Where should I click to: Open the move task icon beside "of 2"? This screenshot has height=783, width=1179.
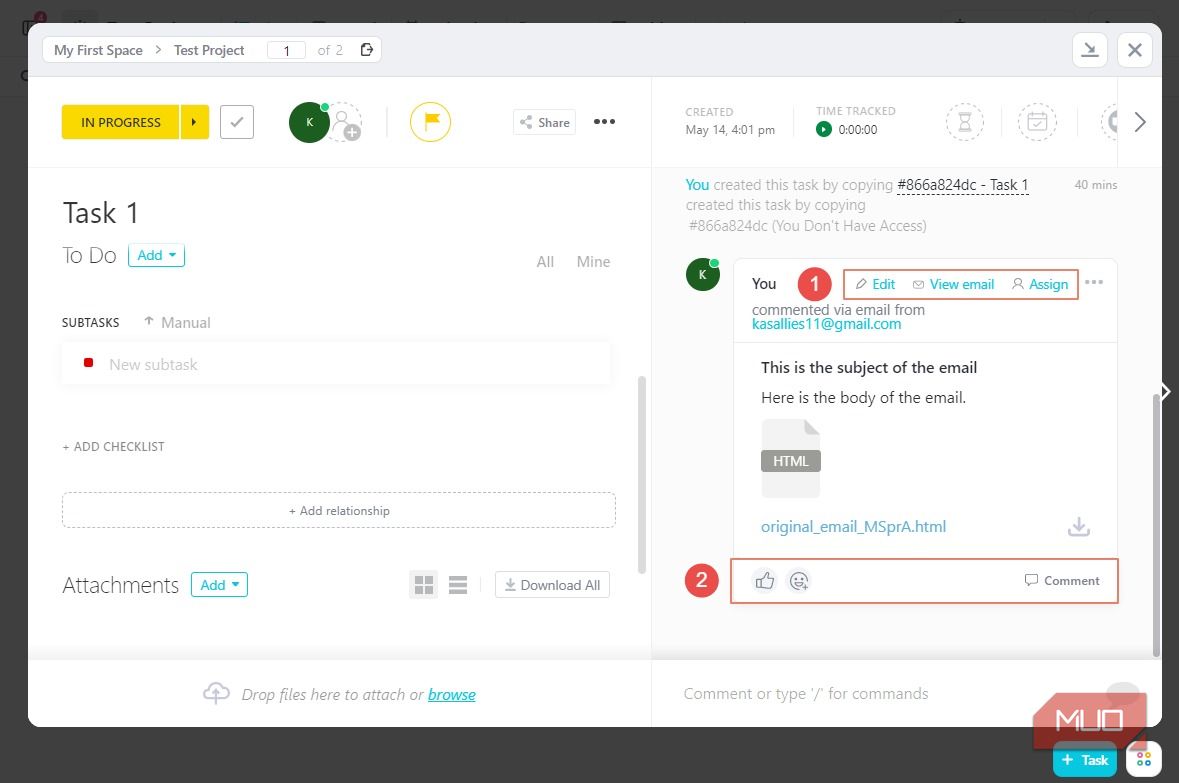[366, 50]
